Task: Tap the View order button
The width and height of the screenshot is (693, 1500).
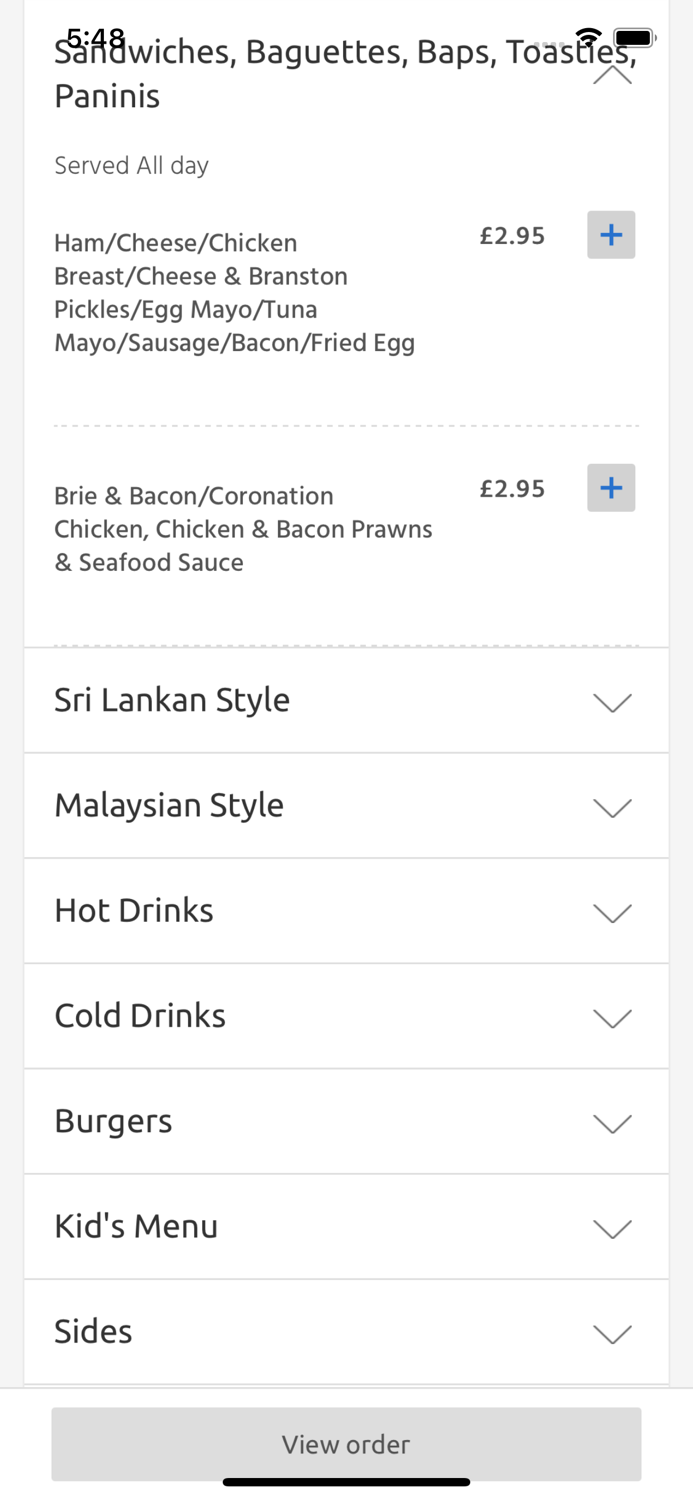Action: pos(346,1444)
